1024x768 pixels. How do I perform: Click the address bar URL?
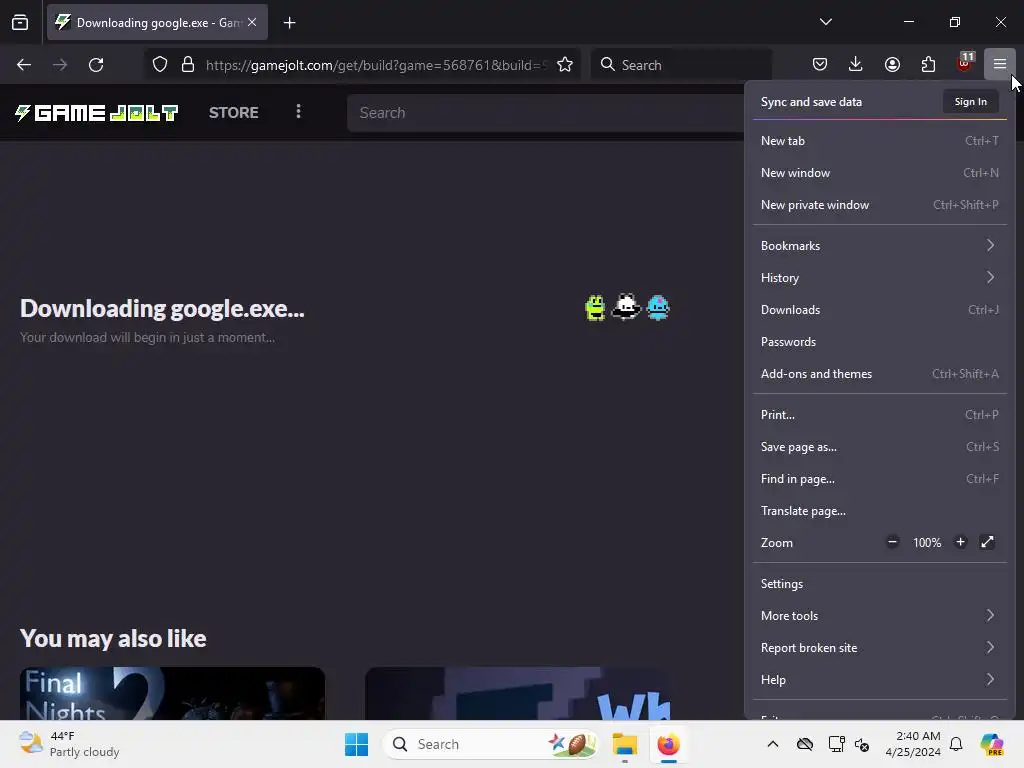pos(376,65)
